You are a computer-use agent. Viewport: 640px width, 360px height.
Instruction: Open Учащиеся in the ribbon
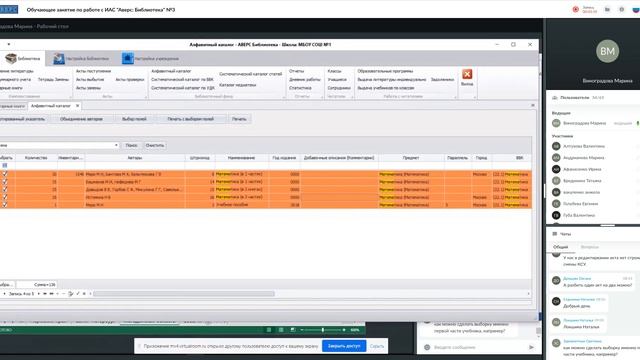337,80
